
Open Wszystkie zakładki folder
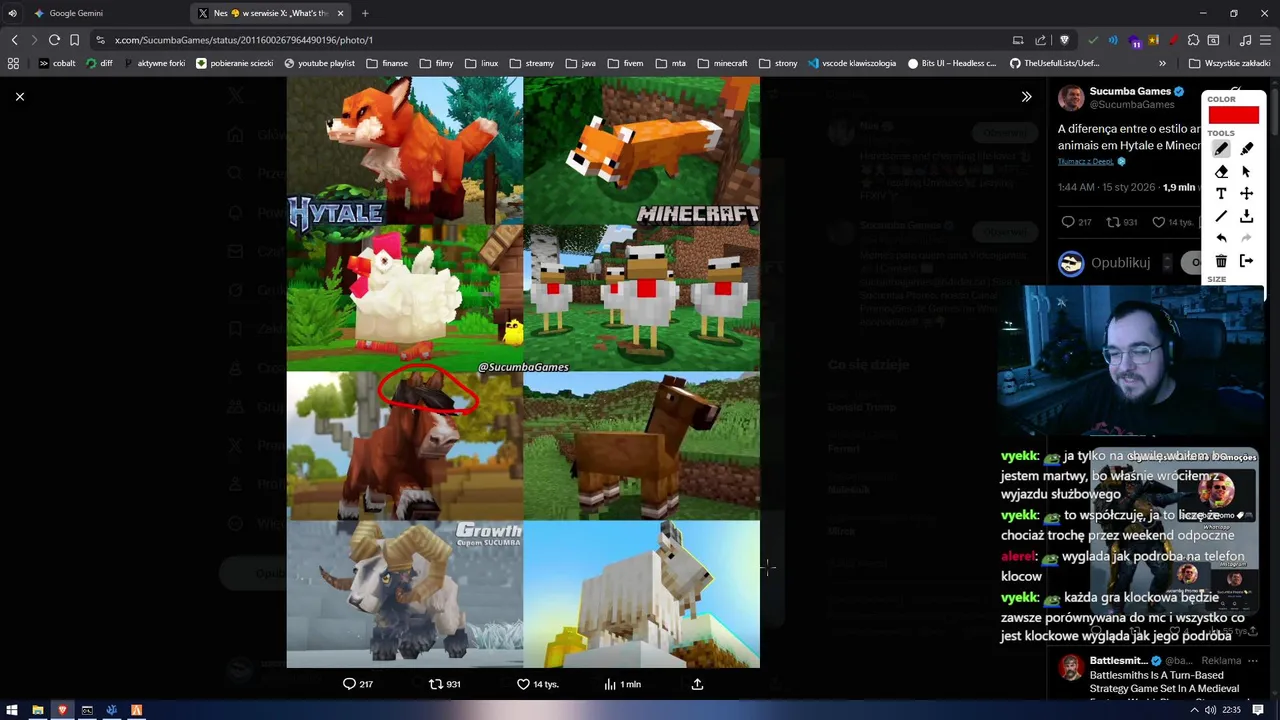coord(1229,63)
